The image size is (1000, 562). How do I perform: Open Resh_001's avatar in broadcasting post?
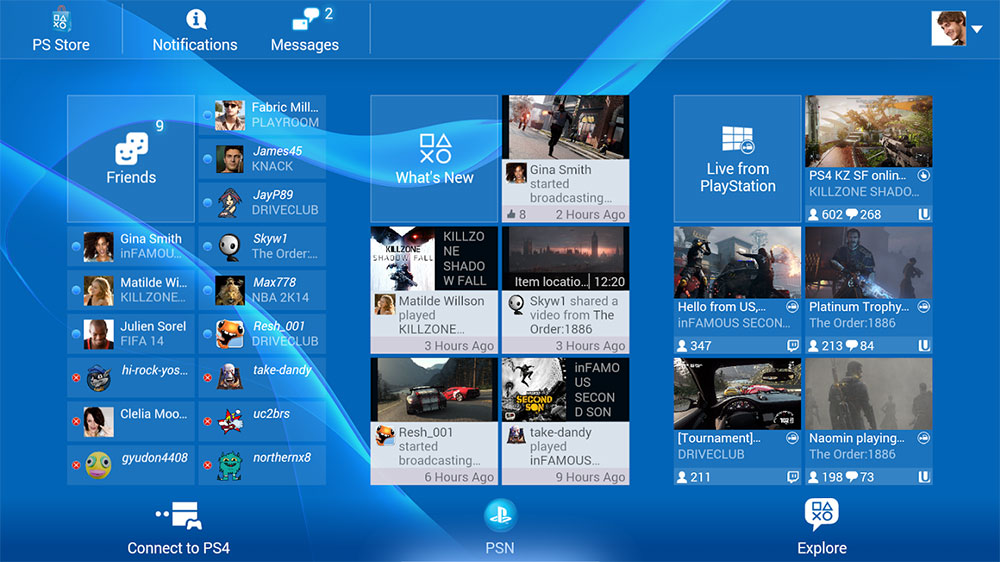385,436
